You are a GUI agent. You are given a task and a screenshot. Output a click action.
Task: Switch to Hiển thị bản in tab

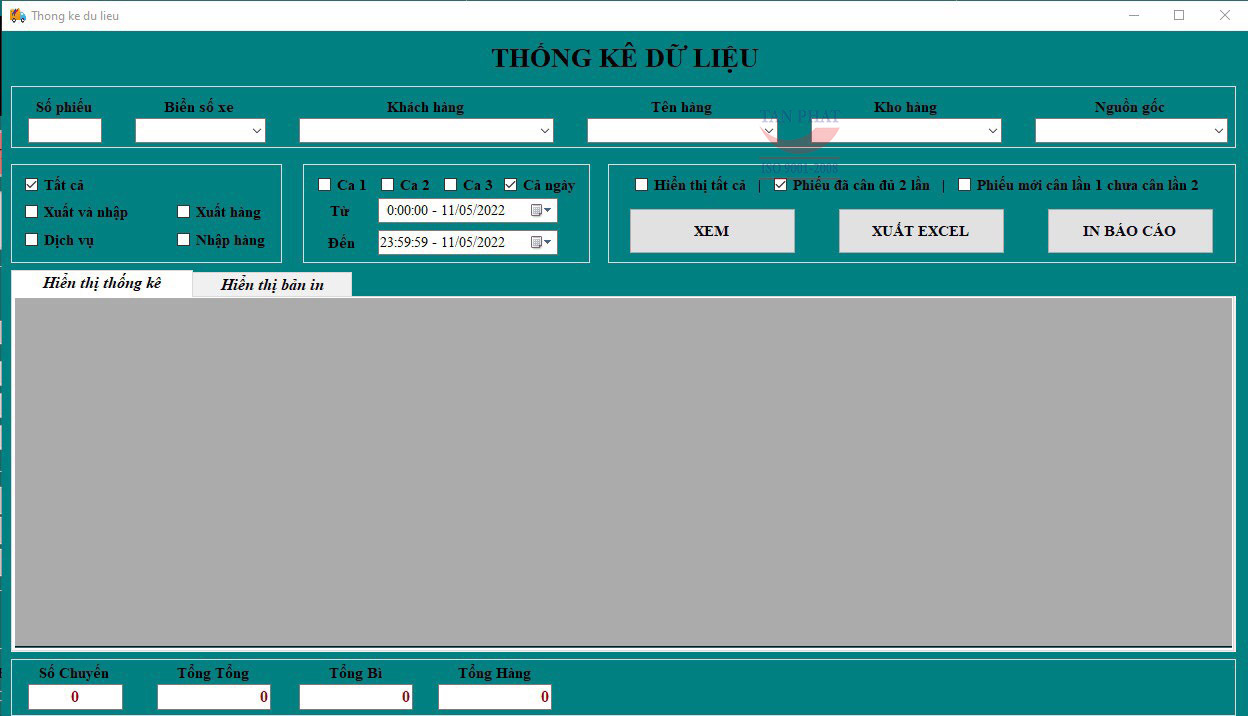coord(272,285)
